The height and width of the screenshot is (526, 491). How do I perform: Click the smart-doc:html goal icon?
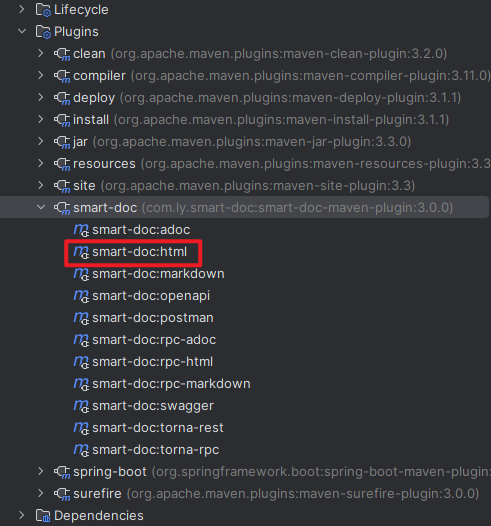81,252
